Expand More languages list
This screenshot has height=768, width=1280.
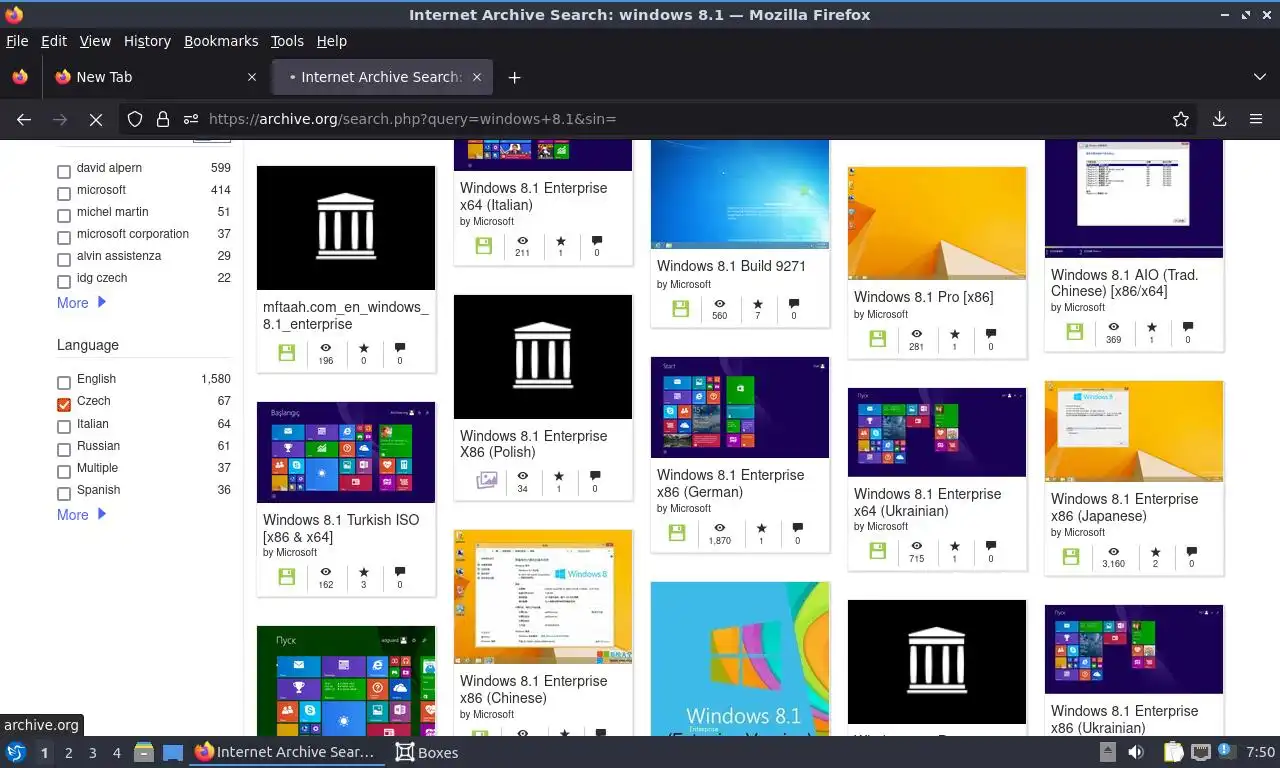tap(81, 515)
